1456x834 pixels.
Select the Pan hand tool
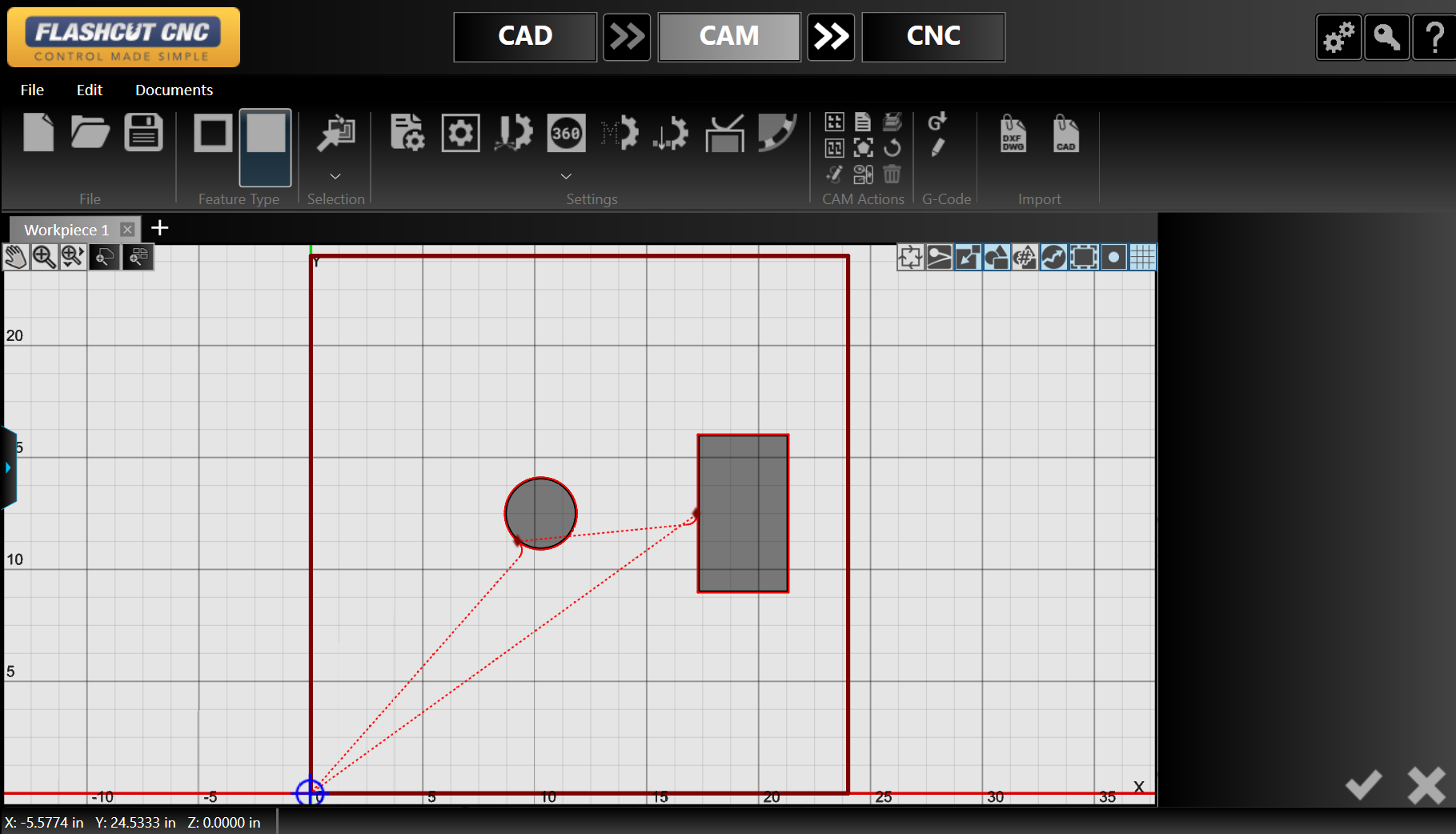click(x=15, y=257)
